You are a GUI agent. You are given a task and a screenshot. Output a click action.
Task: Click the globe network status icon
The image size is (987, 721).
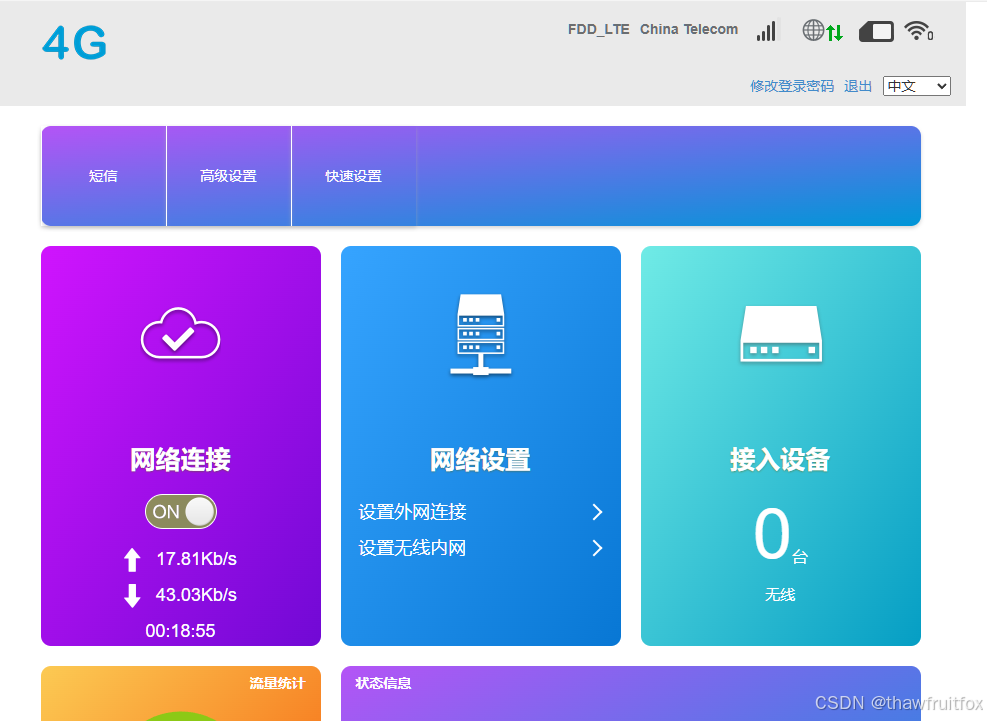coord(813,30)
